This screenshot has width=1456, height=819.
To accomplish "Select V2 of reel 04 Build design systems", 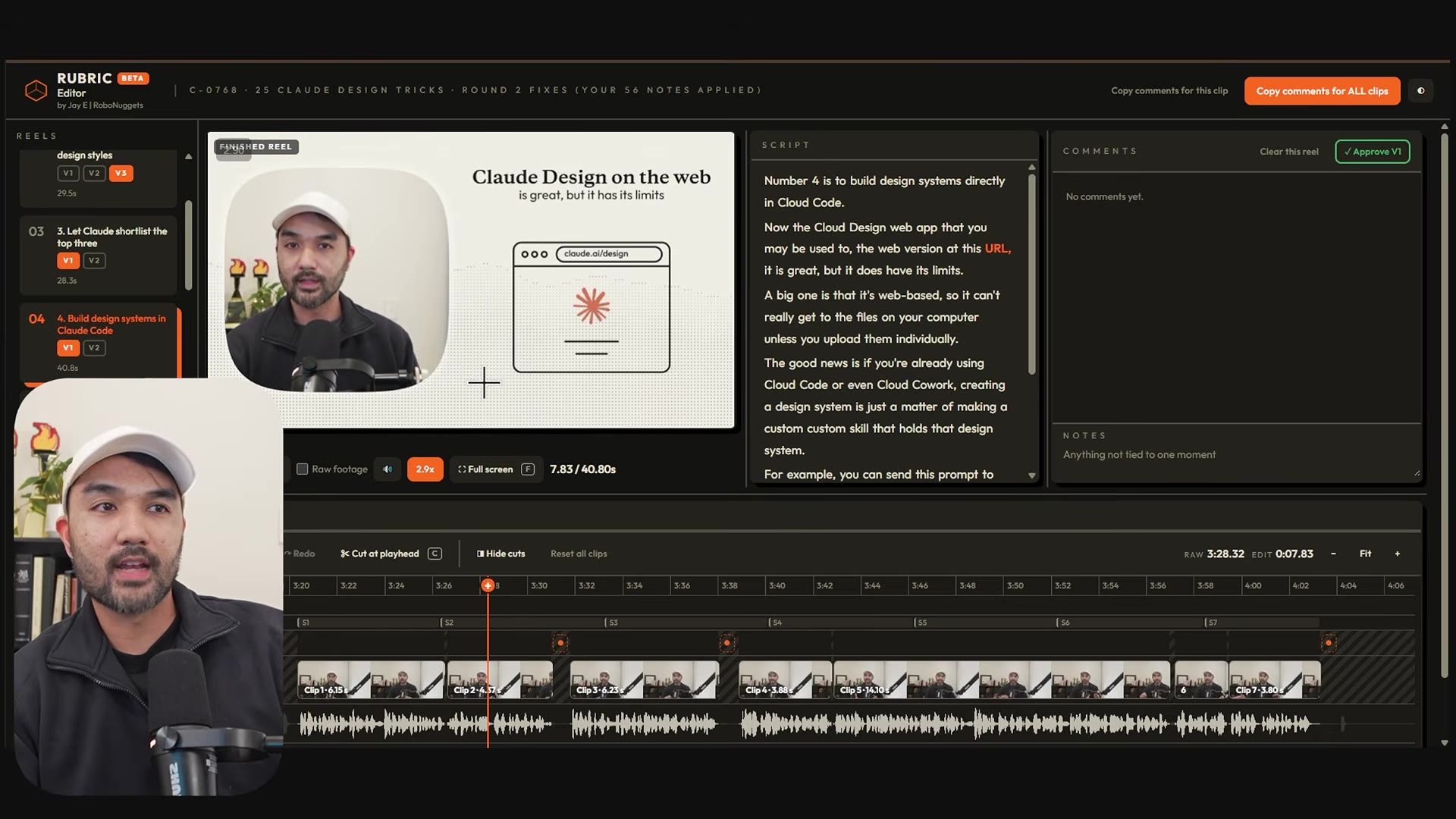I will (94, 347).
